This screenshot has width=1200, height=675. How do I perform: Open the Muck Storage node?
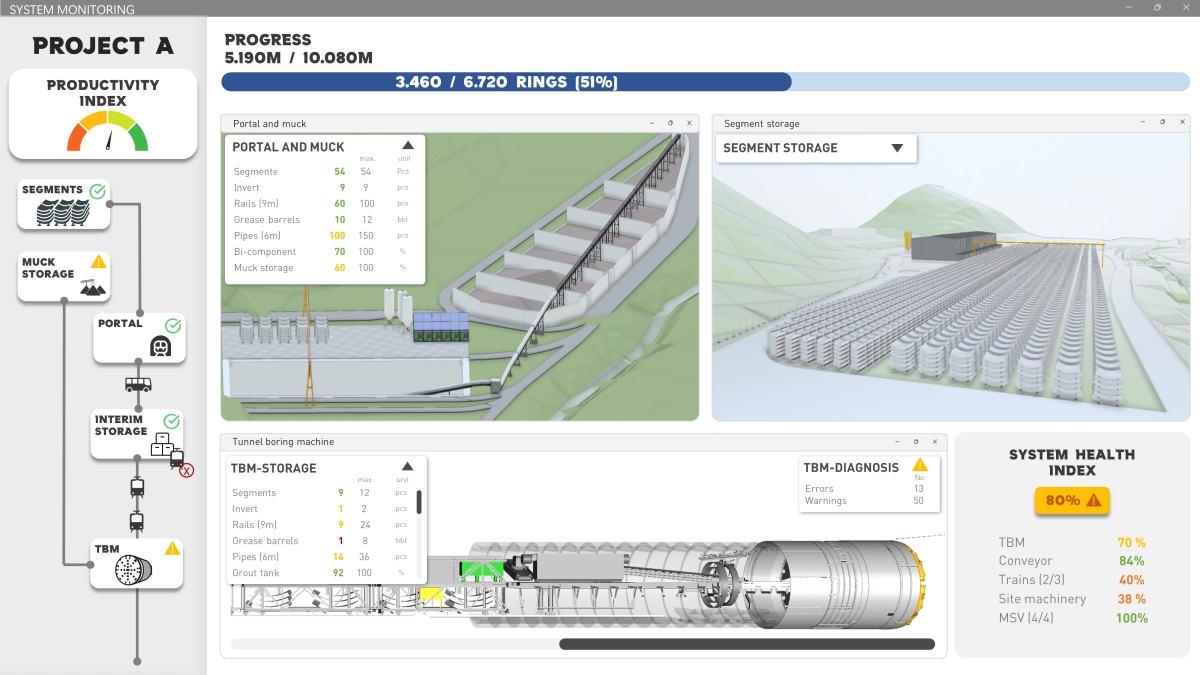pyautogui.click(x=64, y=276)
